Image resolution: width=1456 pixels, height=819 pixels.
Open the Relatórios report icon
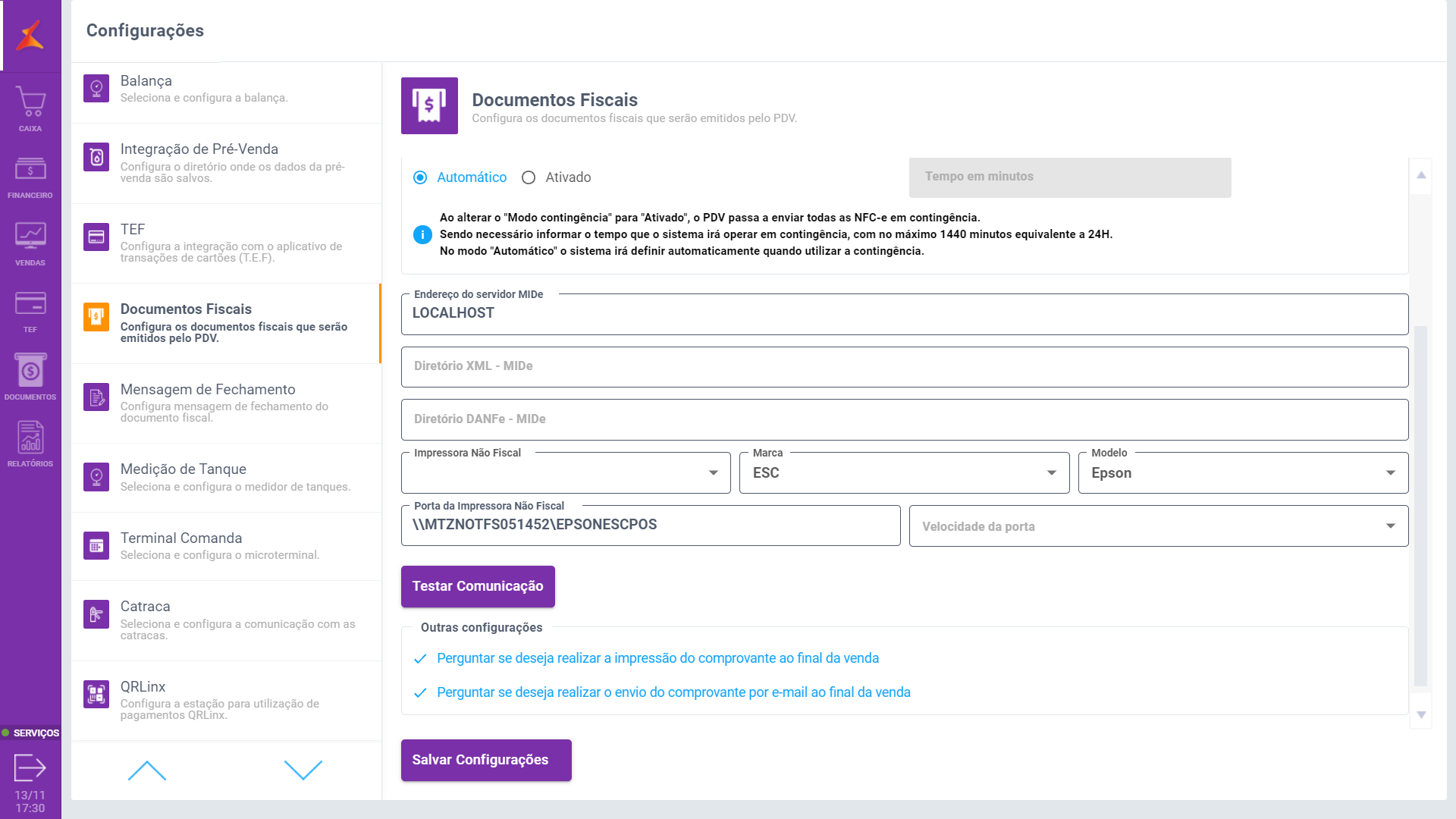pos(30,438)
